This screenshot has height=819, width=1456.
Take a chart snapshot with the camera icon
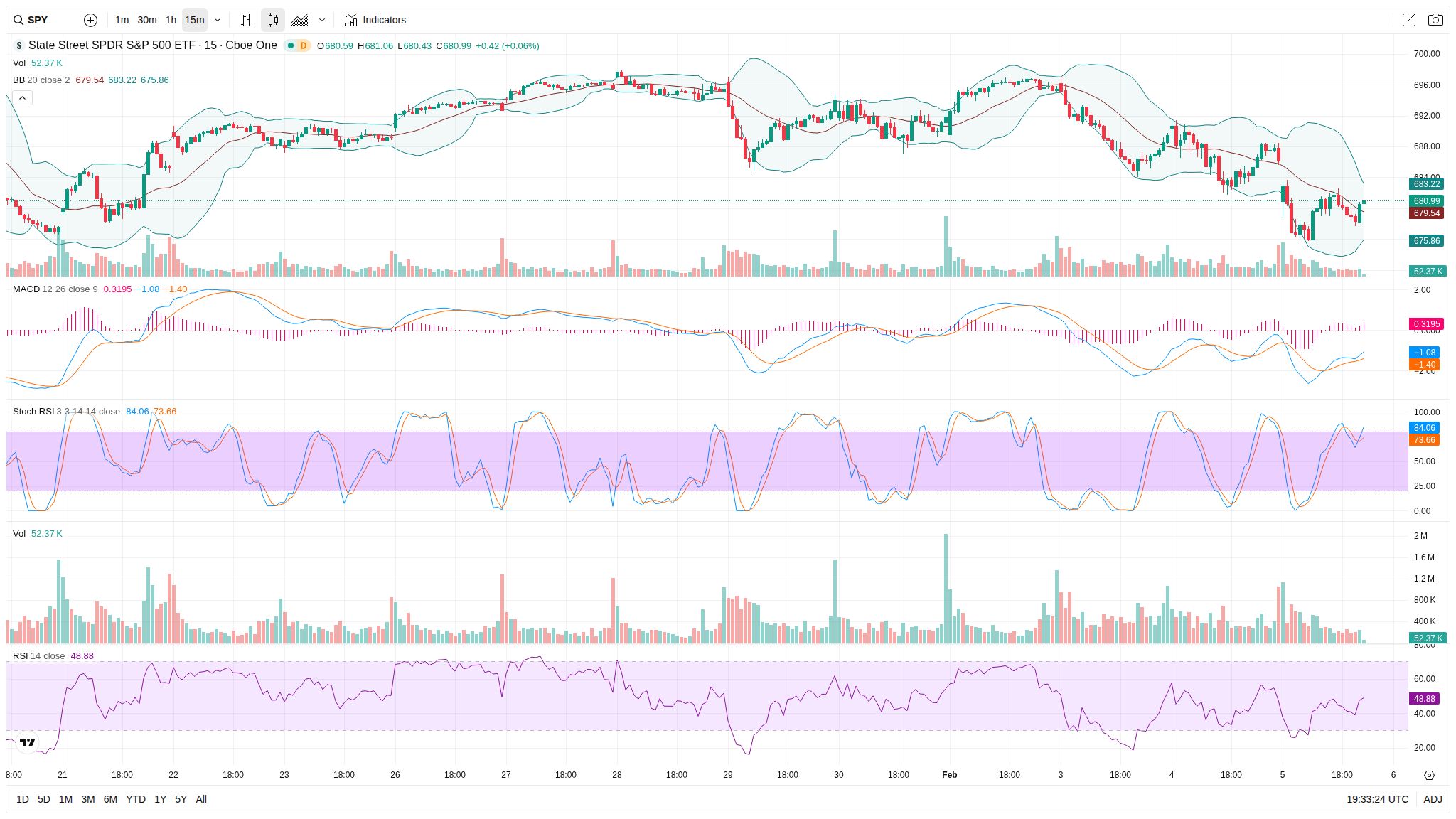[1435, 20]
